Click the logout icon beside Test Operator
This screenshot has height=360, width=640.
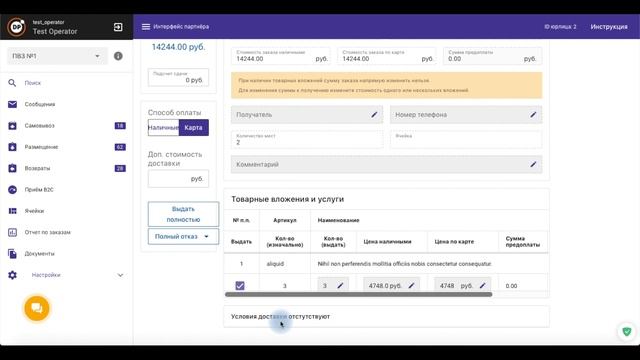tap(118, 27)
